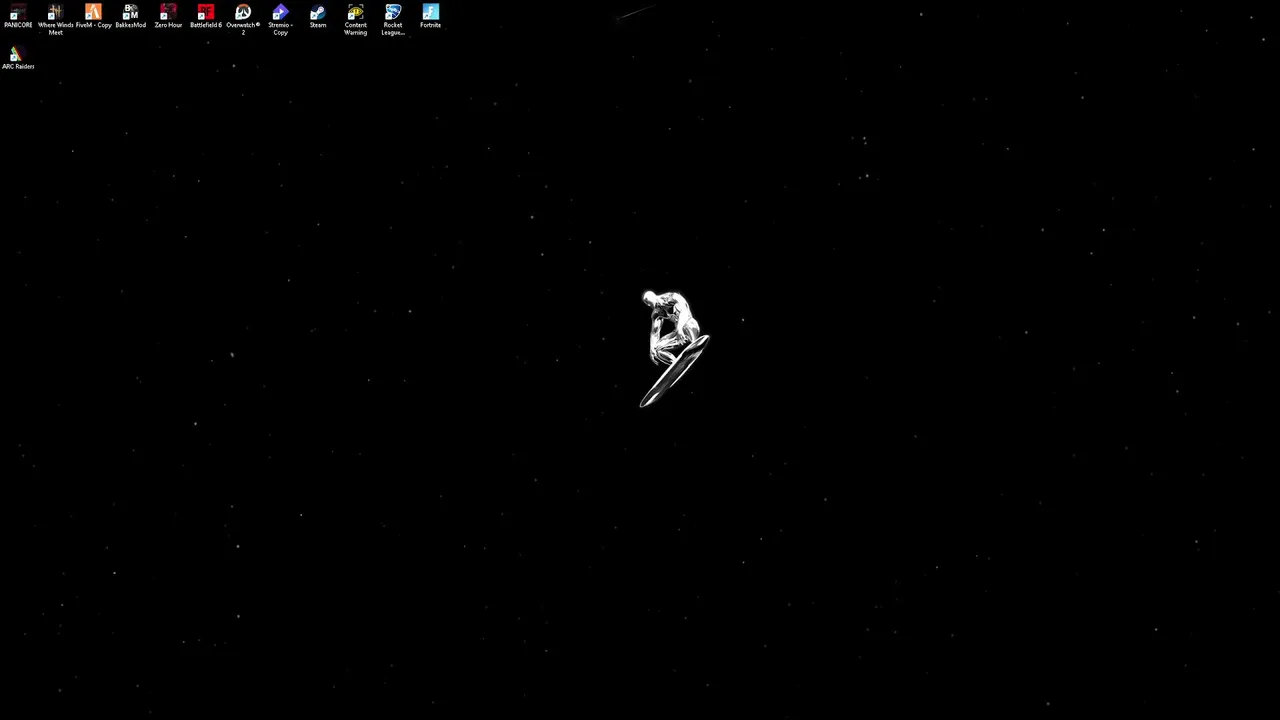Click the Steam desktop shortcut
Viewport: 1280px width, 720px height.
(x=318, y=16)
